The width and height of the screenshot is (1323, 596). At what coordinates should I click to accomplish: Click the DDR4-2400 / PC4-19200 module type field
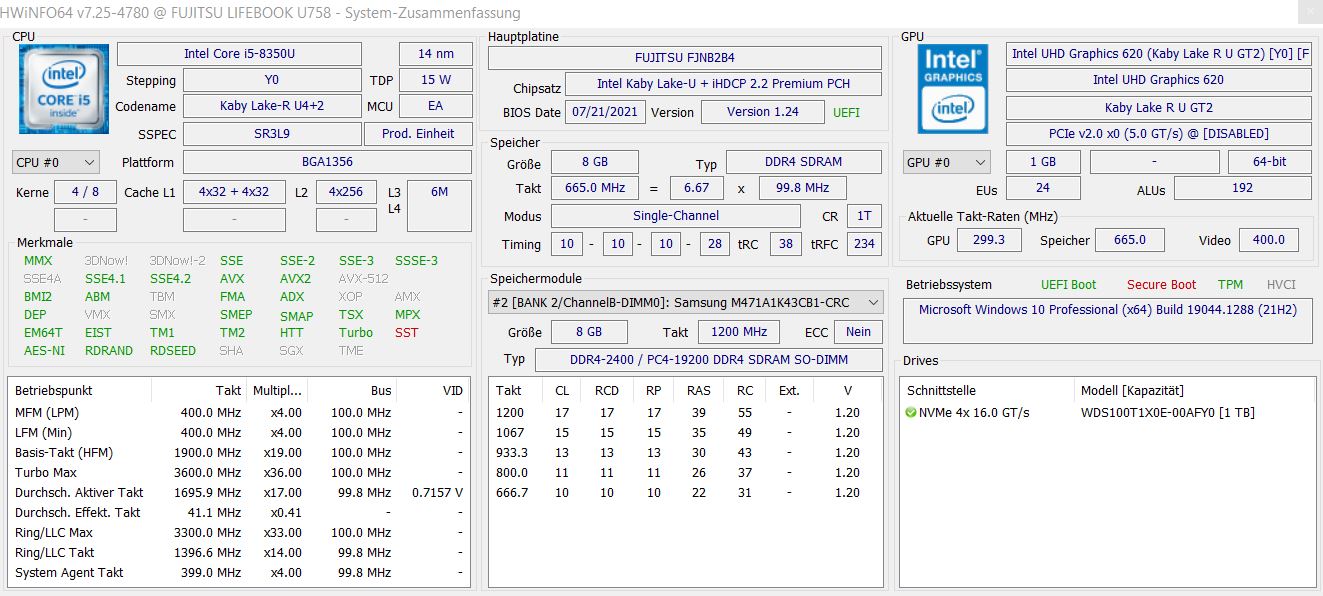click(709, 360)
